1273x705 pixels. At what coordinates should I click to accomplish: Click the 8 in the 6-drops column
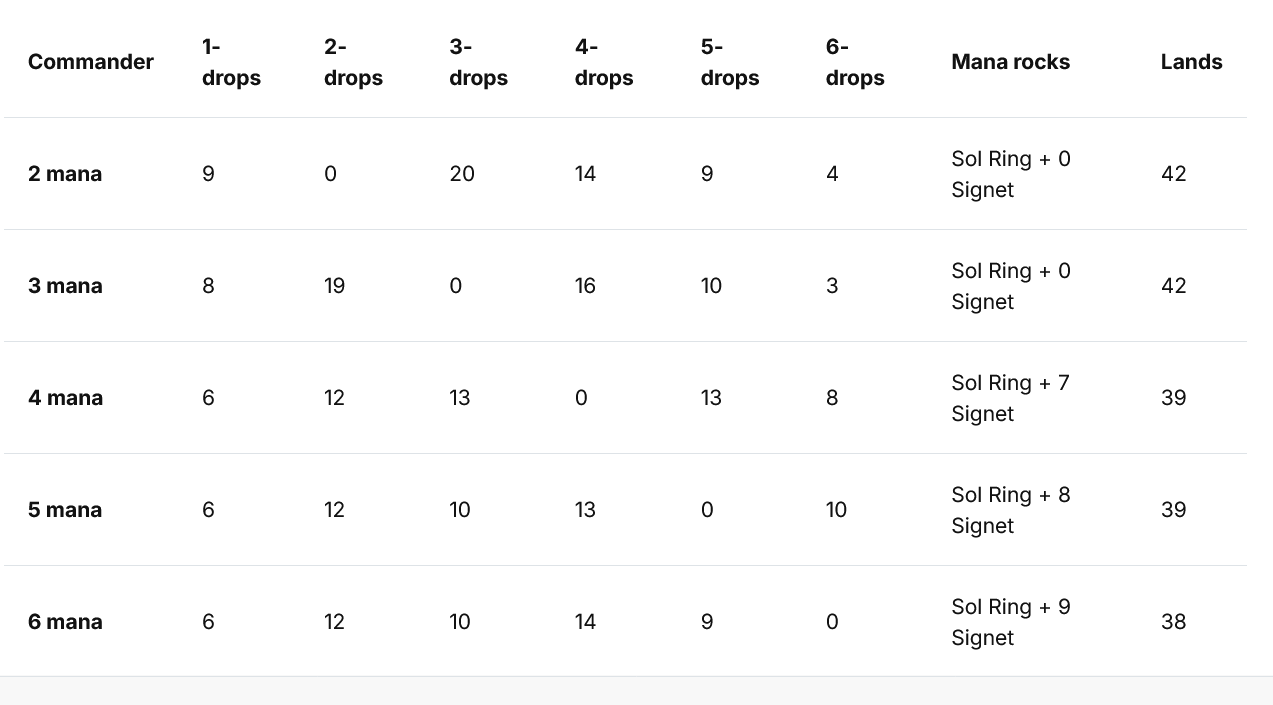coord(832,398)
